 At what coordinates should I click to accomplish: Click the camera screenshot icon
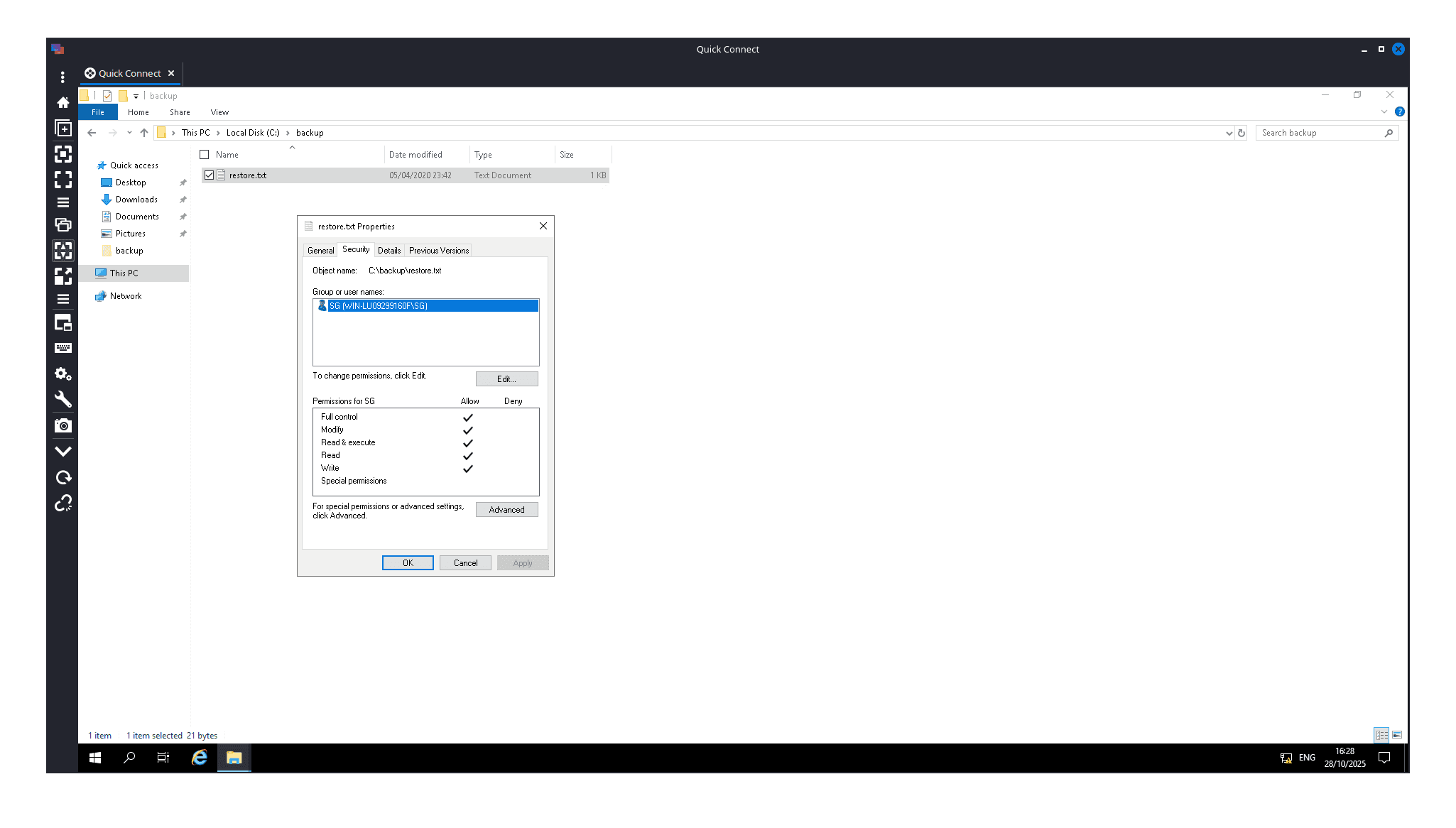[x=63, y=425]
